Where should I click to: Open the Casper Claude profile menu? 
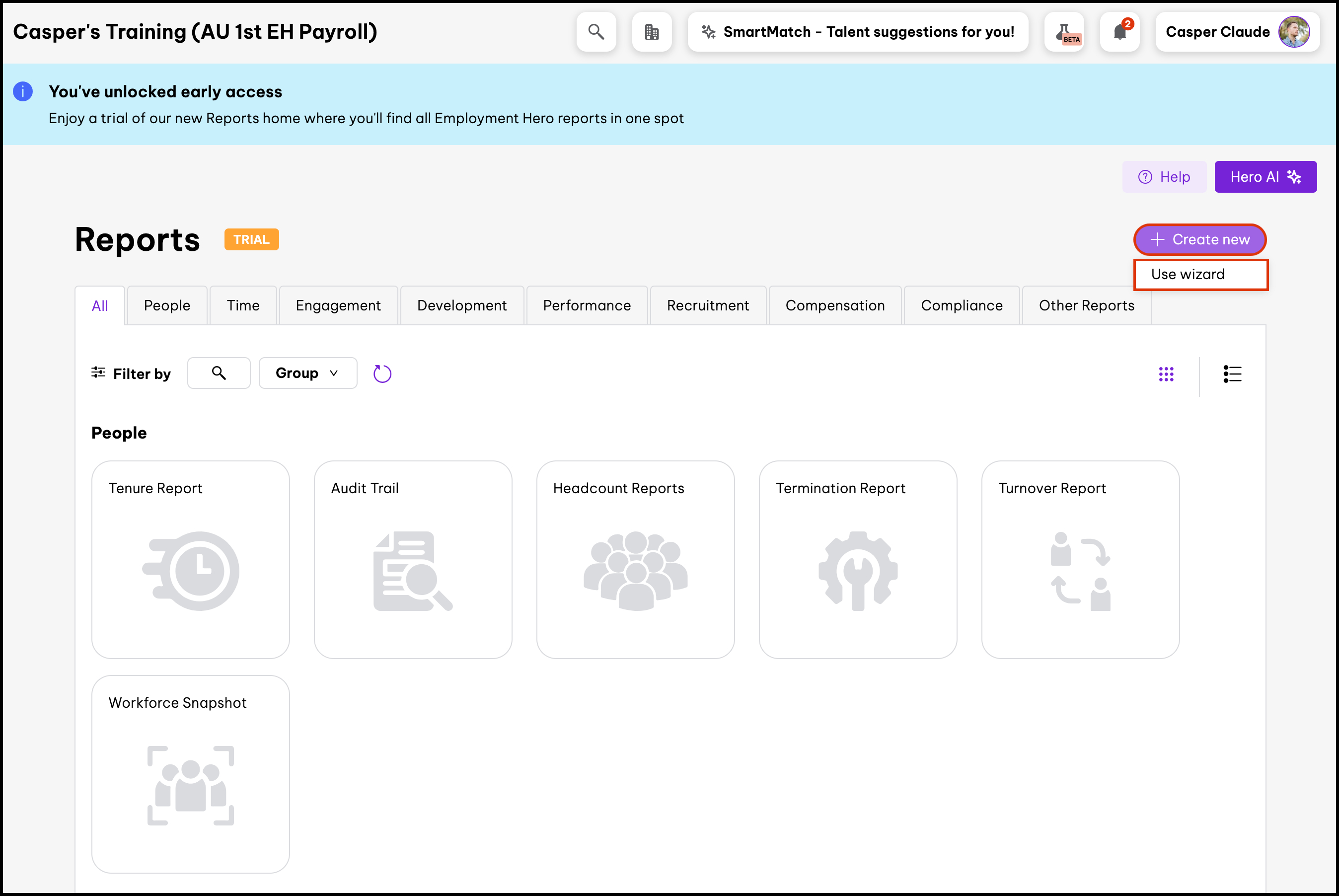[1237, 32]
